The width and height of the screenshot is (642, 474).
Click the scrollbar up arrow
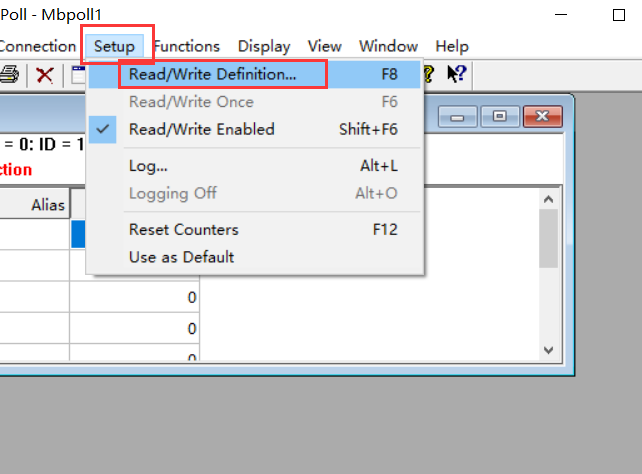pyautogui.click(x=549, y=199)
